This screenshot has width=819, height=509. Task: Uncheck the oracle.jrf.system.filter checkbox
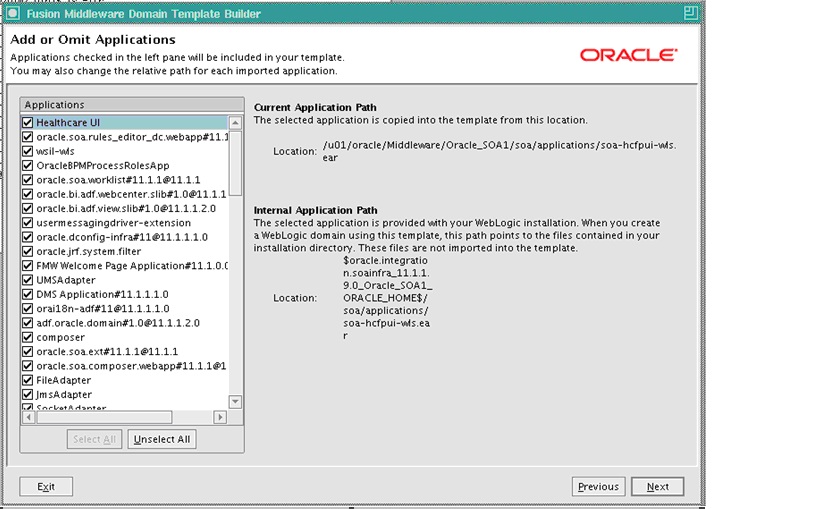28,251
